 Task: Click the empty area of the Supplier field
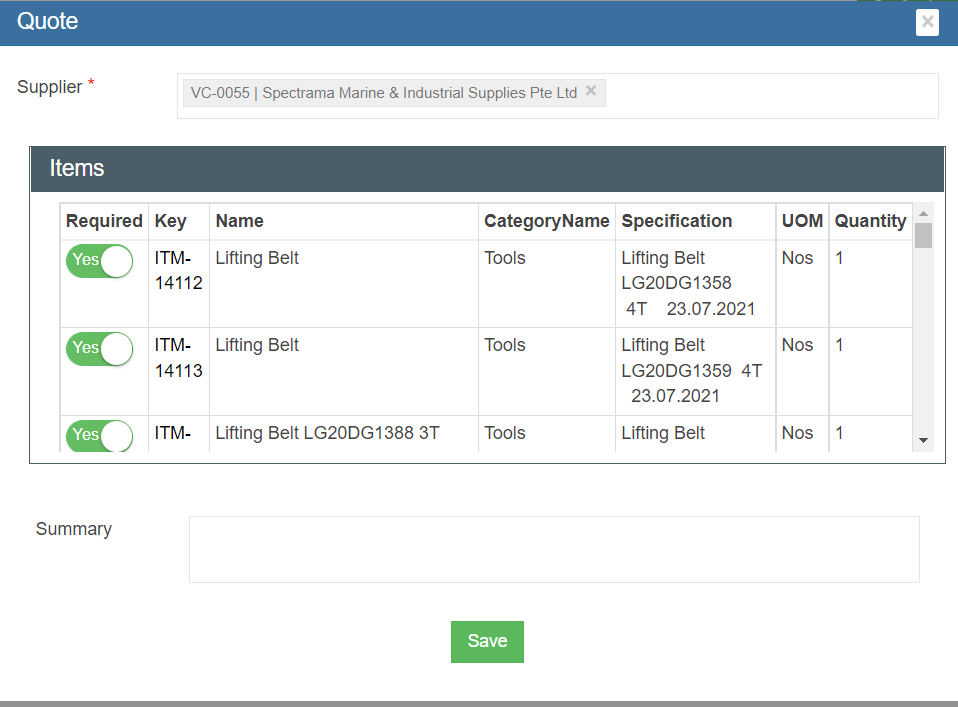pyautogui.click(x=770, y=95)
